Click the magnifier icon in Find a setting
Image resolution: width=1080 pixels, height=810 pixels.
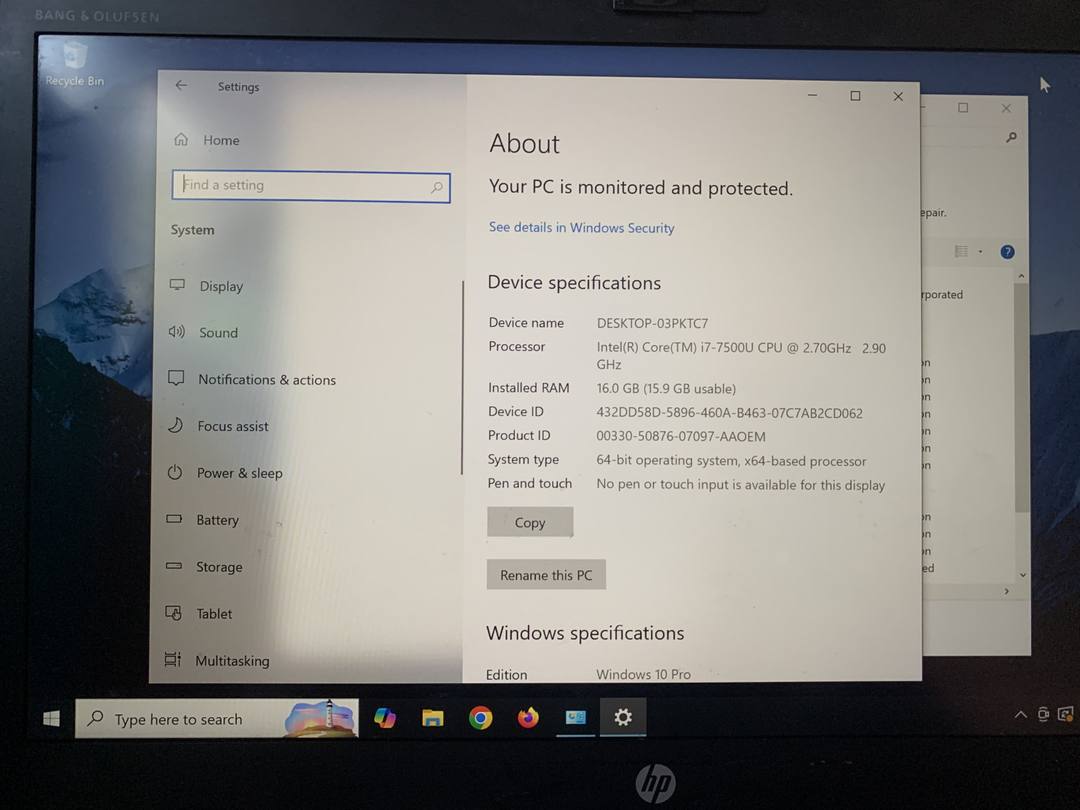pos(437,187)
